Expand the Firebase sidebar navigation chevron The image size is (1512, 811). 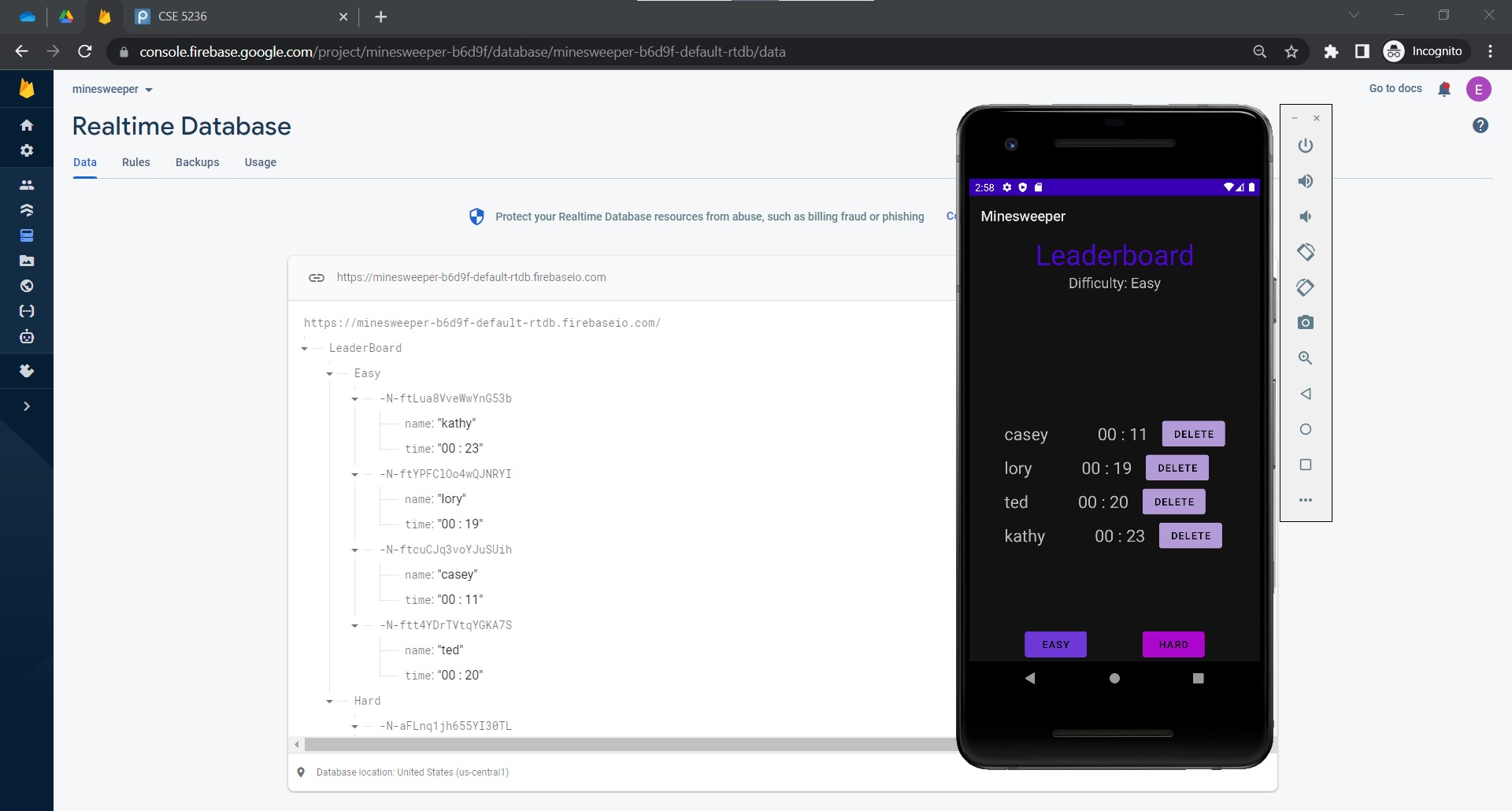(27, 406)
